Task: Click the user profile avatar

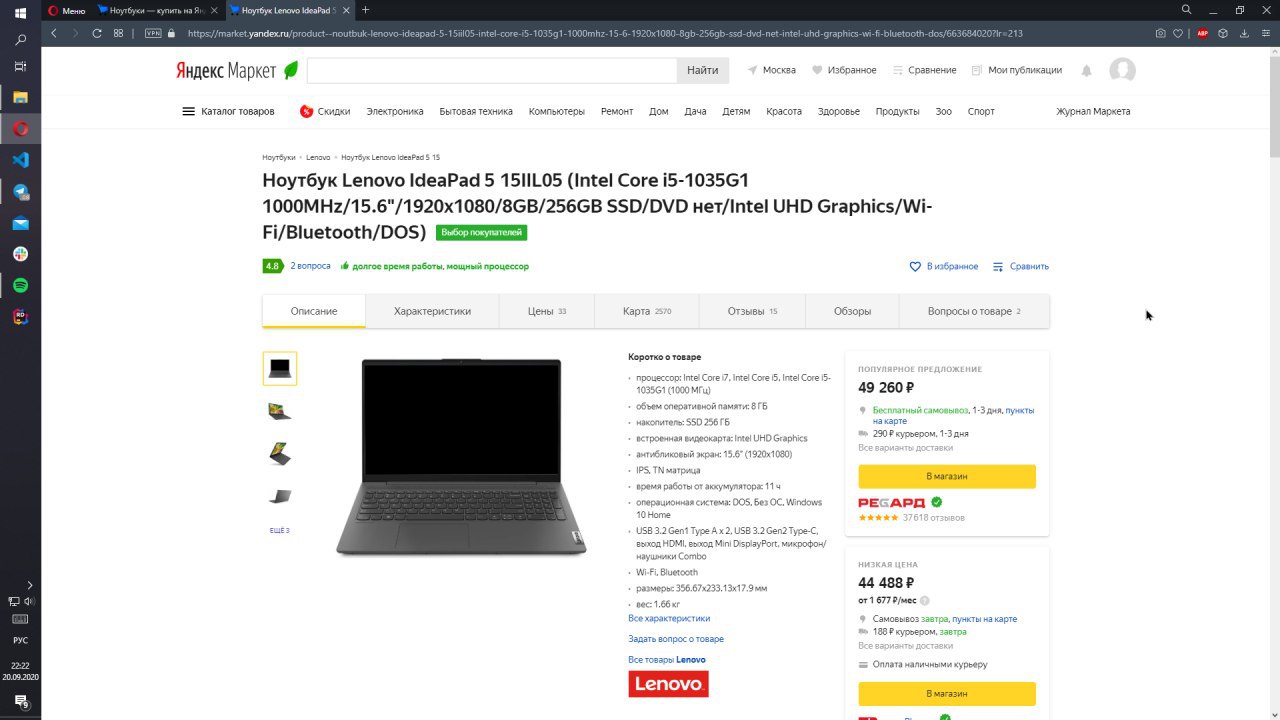Action: [1123, 70]
